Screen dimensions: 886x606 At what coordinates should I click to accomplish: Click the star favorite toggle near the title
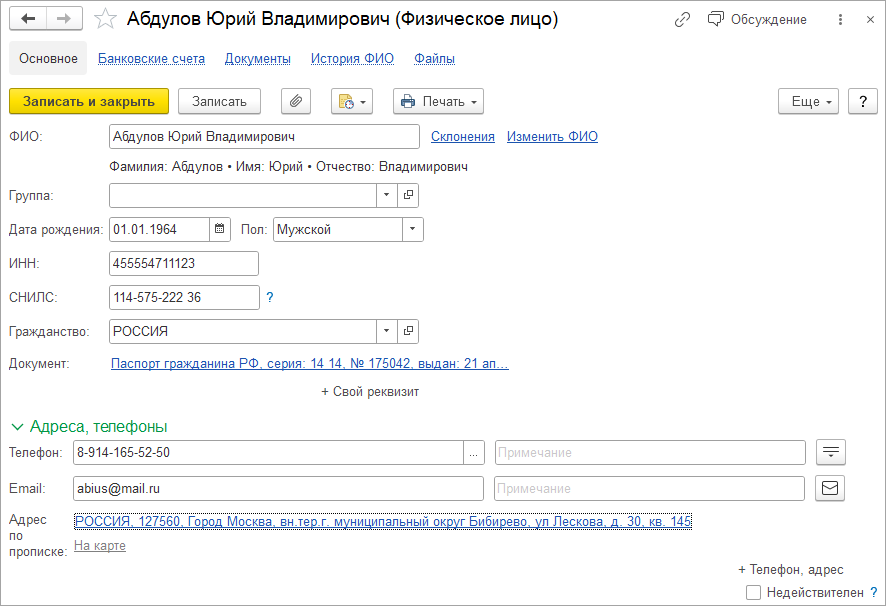coord(105,17)
